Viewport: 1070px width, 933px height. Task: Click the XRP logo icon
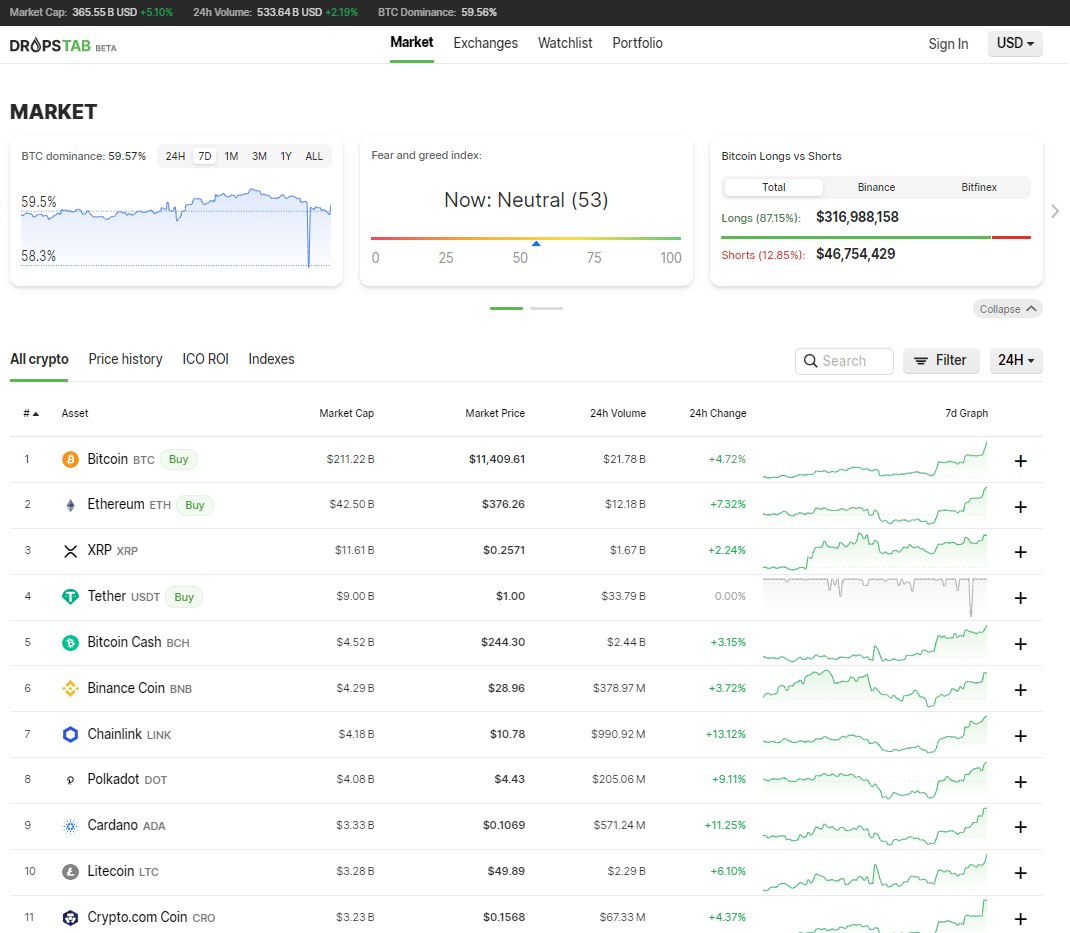[70, 551]
